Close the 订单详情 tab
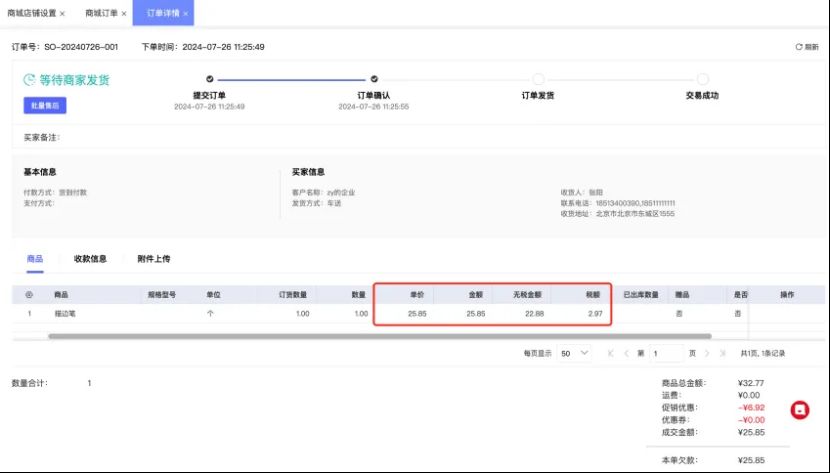The width and height of the screenshot is (830, 473). [x=185, y=14]
